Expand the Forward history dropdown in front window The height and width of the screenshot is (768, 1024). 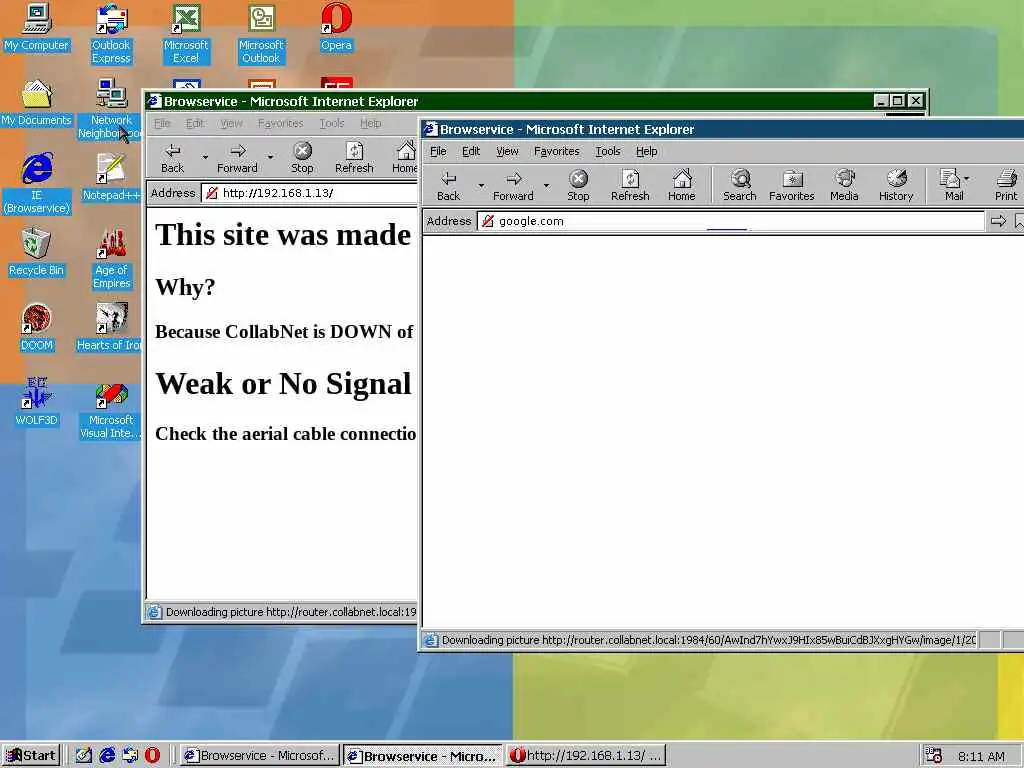[547, 185]
